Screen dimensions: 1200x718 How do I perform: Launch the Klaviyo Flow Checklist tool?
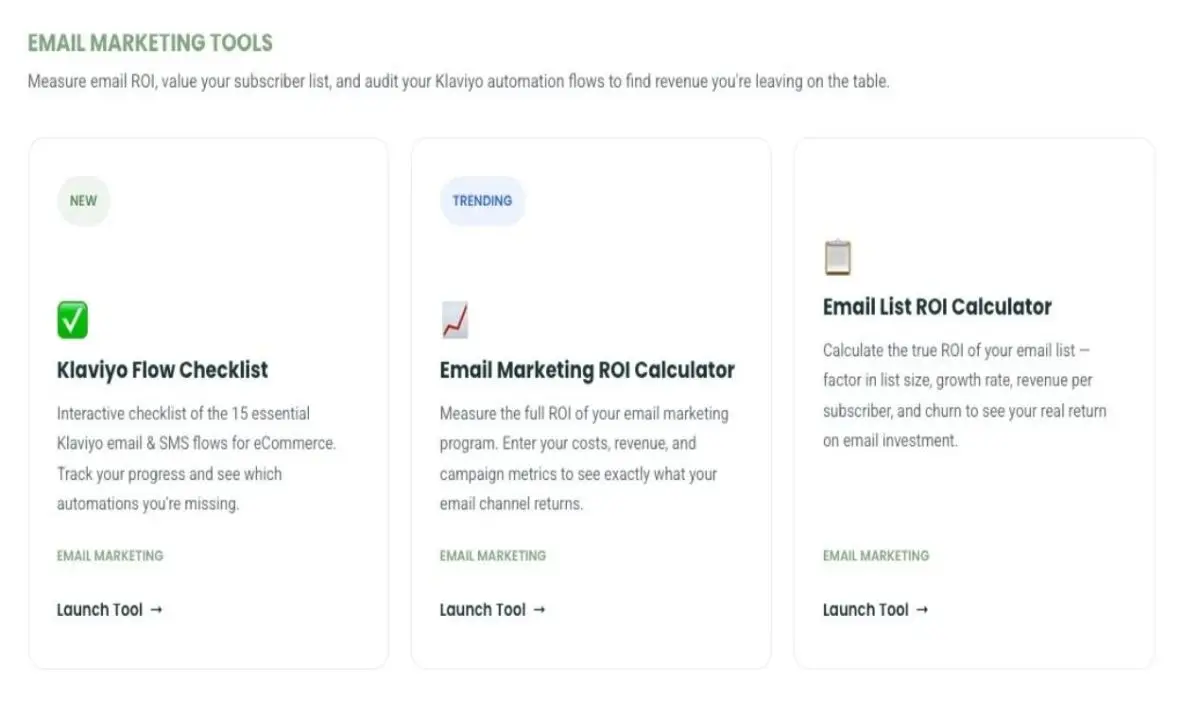(99, 609)
